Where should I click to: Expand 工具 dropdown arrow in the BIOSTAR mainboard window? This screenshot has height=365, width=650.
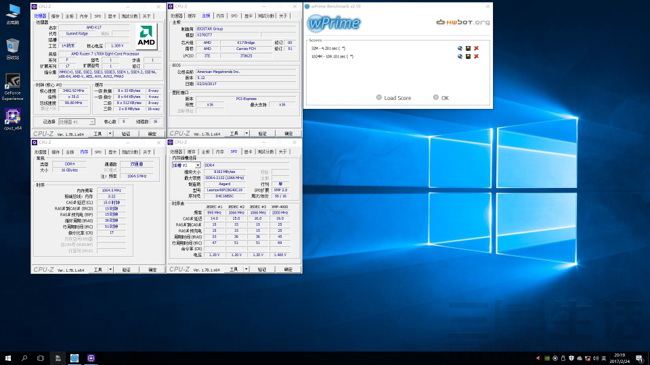[246, 134]
